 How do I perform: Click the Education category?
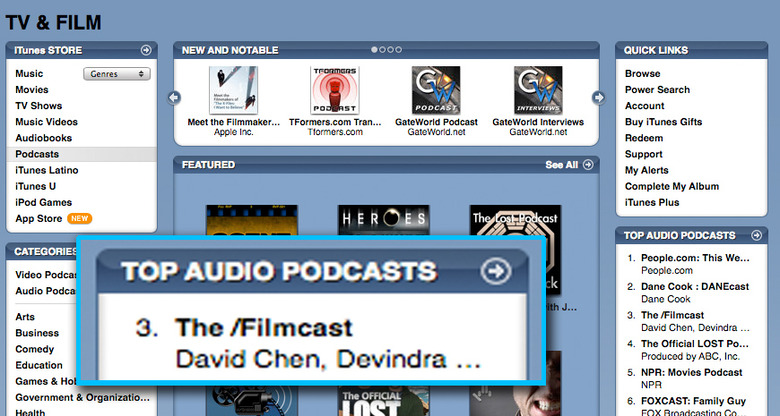[39, 365]
